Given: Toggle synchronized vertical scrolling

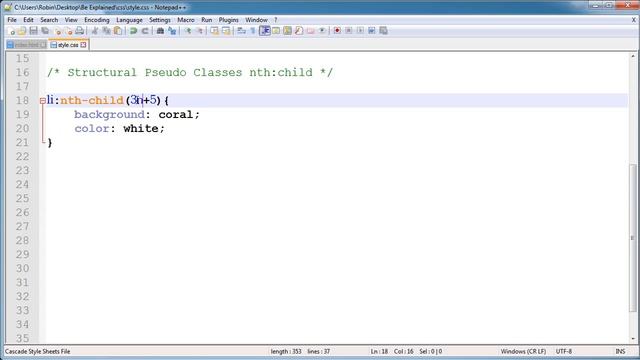Looking at the screenshot, I should [x=214, y=31].
